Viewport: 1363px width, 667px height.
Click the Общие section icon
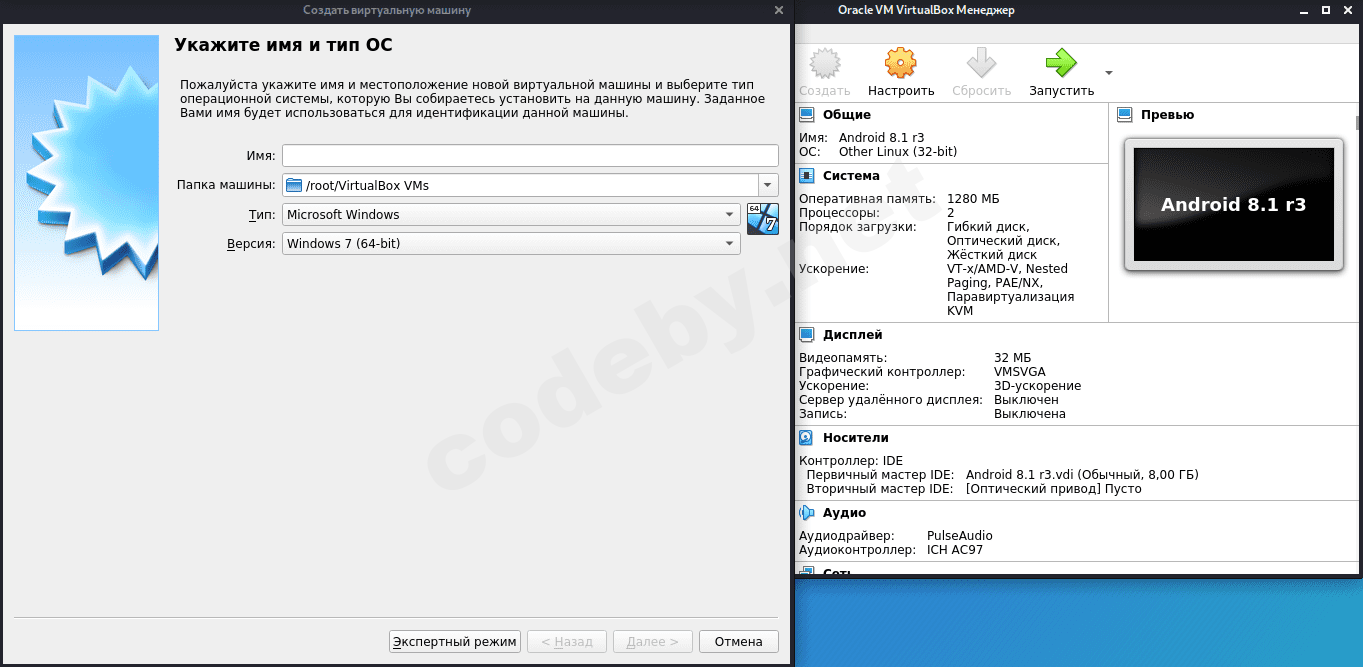point(807,115)
